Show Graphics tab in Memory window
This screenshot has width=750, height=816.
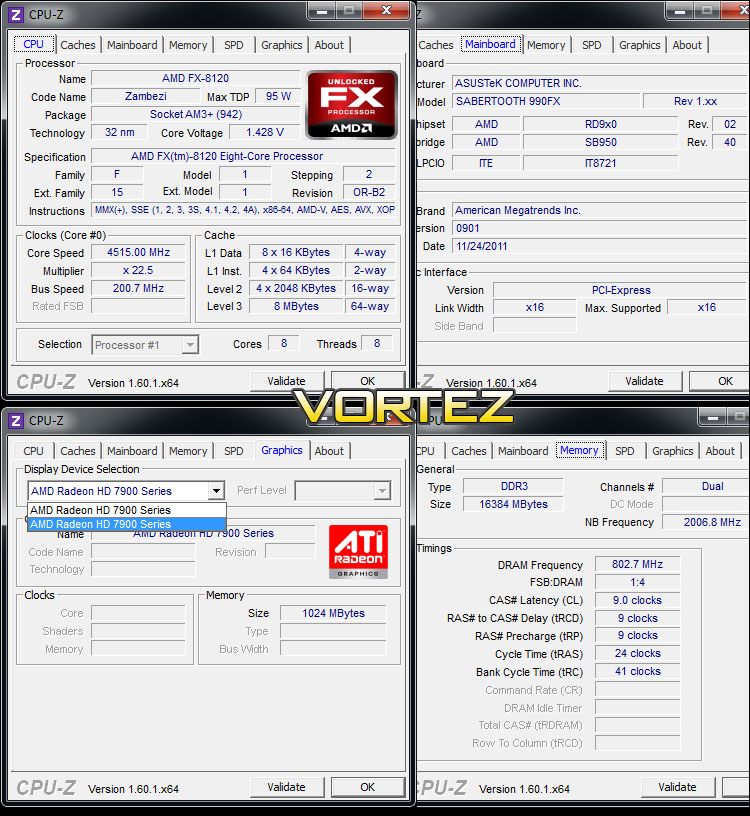[672, 451]
